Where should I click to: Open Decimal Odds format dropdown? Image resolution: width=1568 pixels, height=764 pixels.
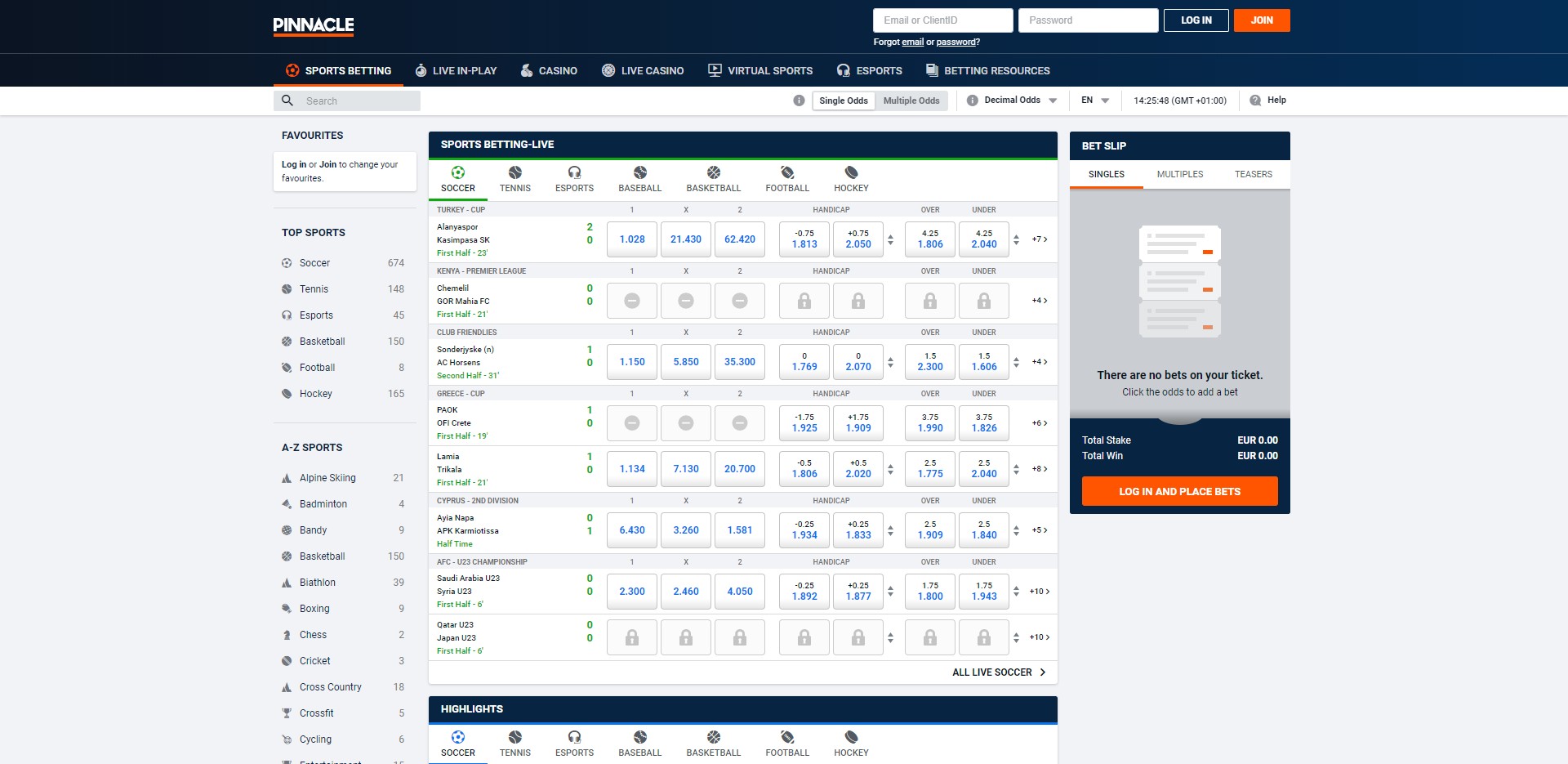[x=1020, y=101]
